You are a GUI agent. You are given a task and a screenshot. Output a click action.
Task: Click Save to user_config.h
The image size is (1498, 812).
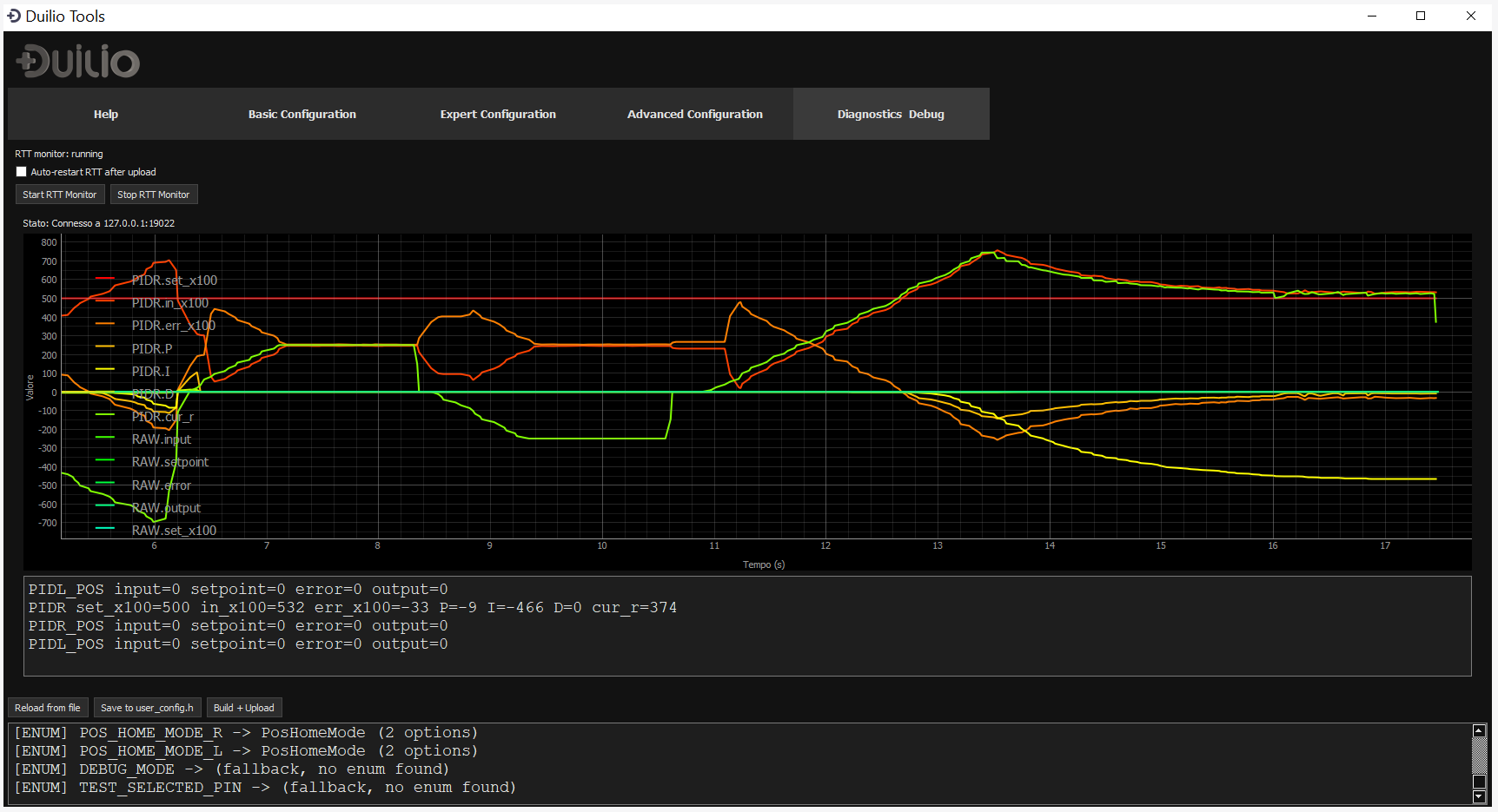147,707
